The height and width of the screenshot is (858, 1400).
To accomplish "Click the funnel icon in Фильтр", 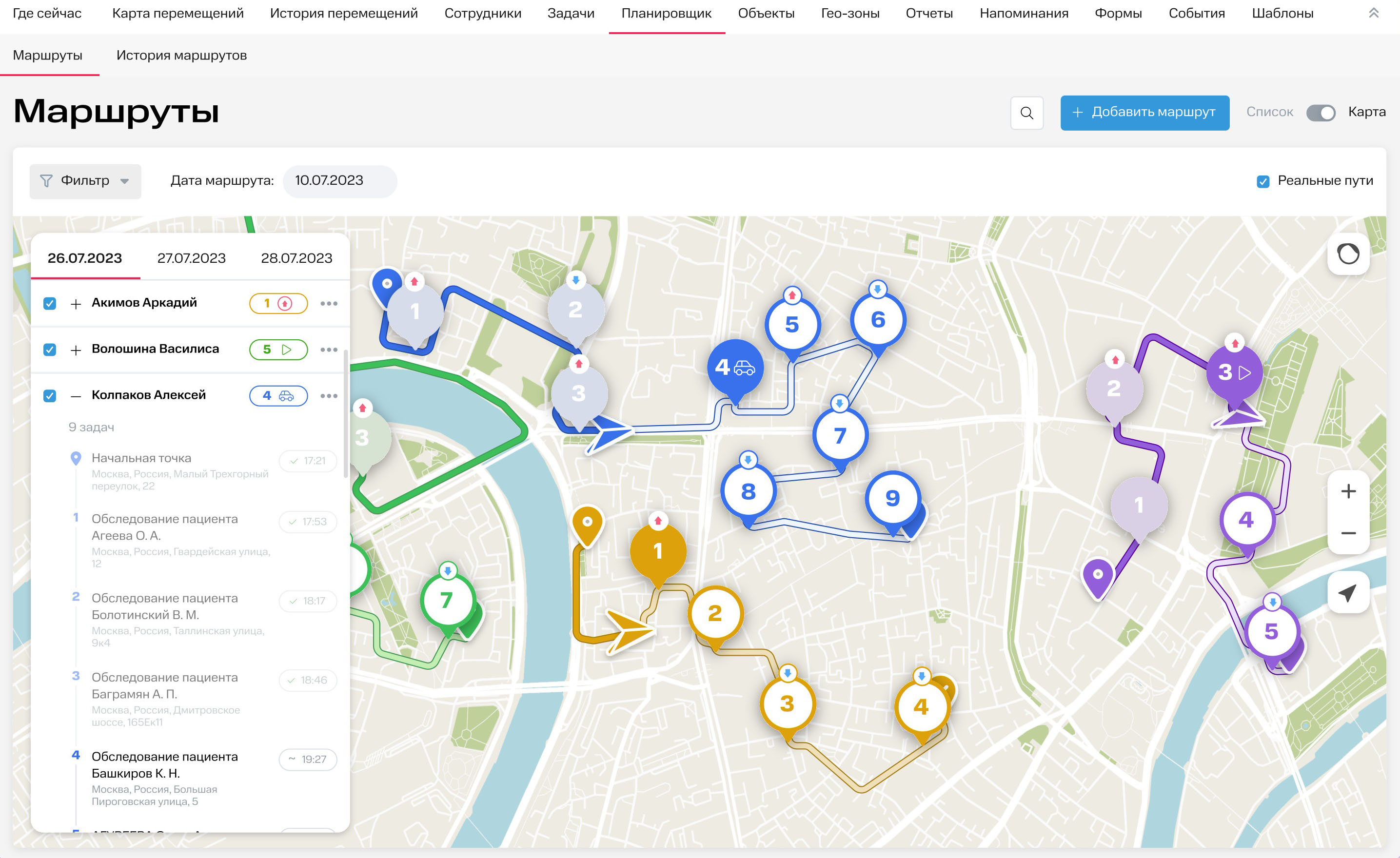I will 46,181.
